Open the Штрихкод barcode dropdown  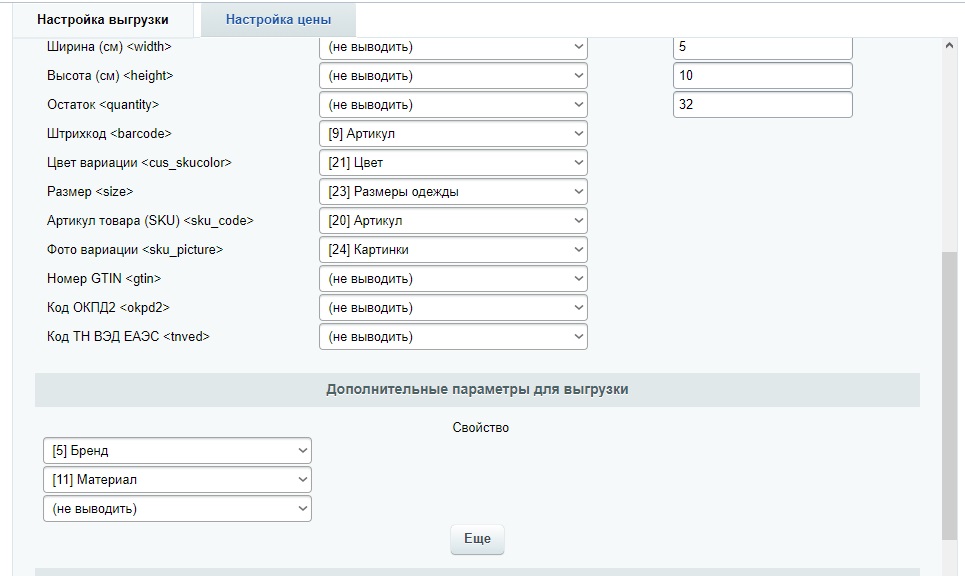pyautogui.click(x=453, y=134)
